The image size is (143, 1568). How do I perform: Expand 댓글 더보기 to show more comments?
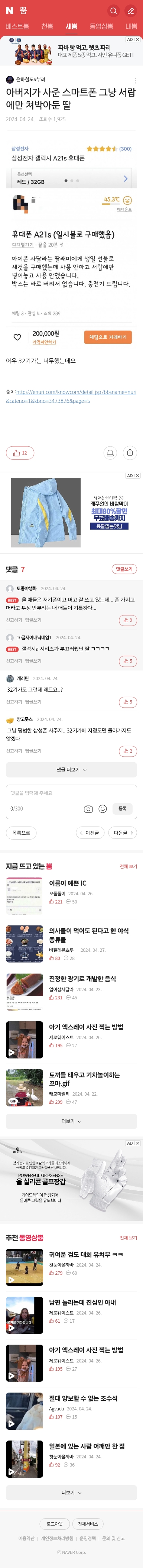click(71, 769)
